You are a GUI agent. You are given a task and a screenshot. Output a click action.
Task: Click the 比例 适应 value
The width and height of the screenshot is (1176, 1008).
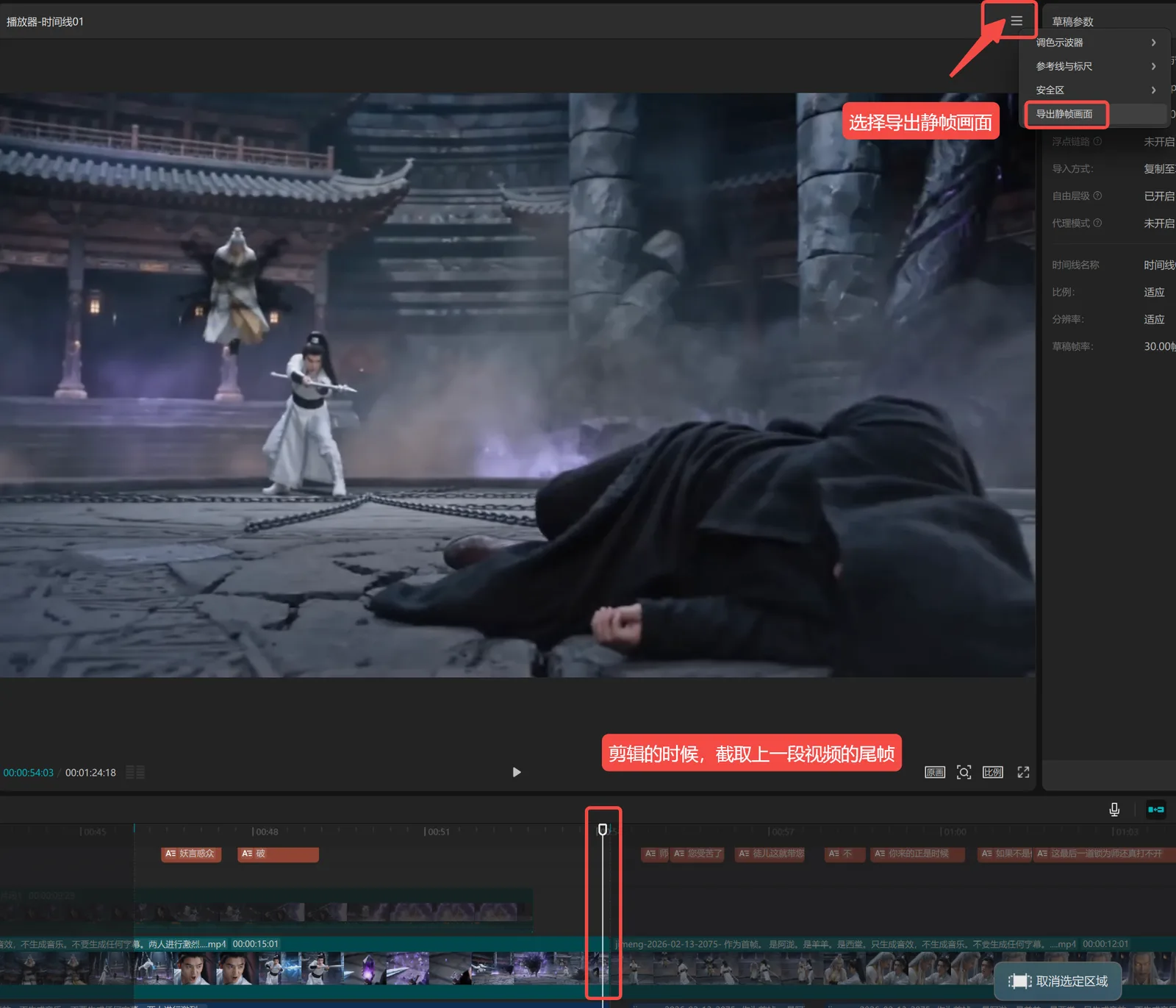(1154, 292)
